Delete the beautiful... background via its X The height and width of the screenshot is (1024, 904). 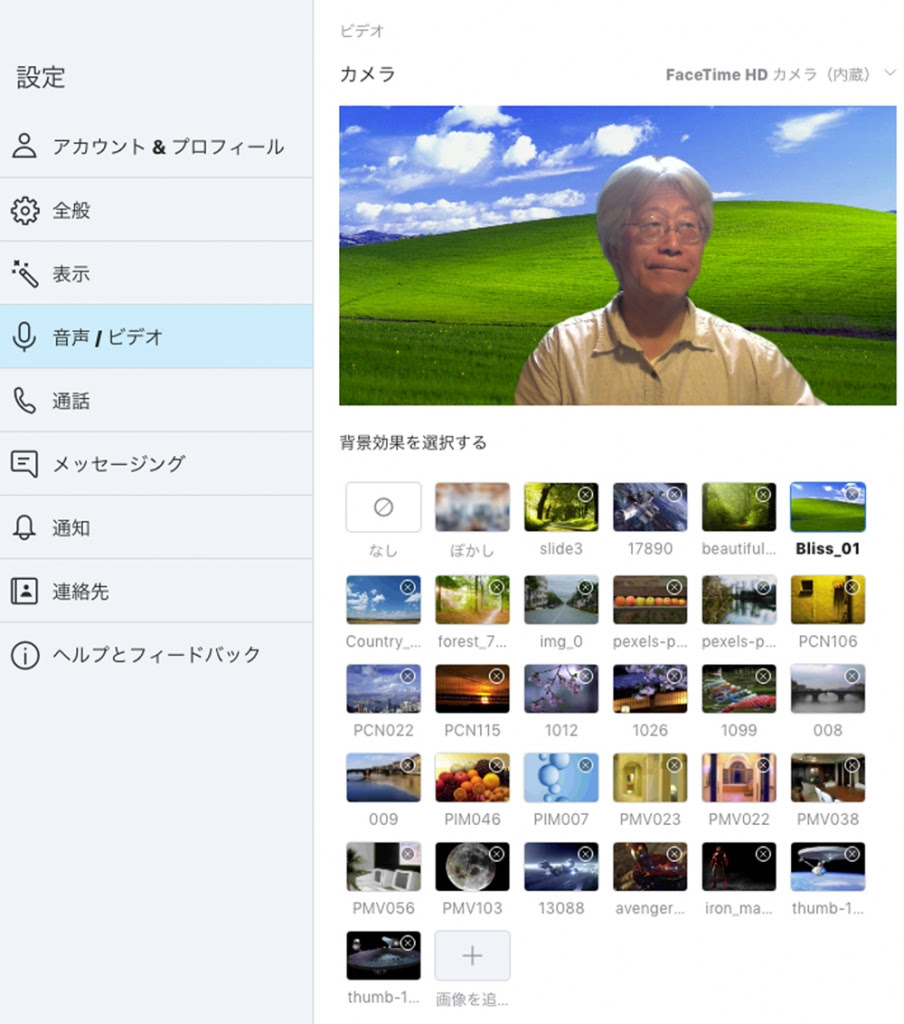click(763, 494)
